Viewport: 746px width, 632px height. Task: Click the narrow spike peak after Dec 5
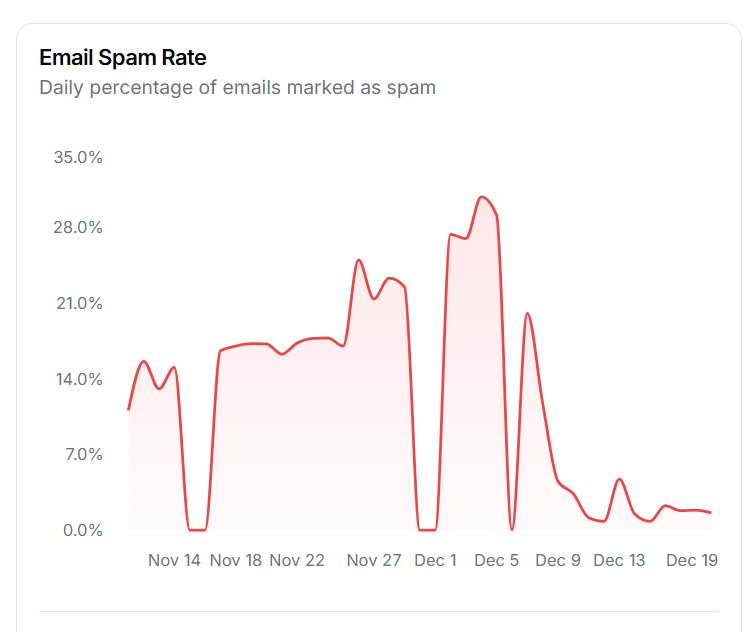click(527, 314)
